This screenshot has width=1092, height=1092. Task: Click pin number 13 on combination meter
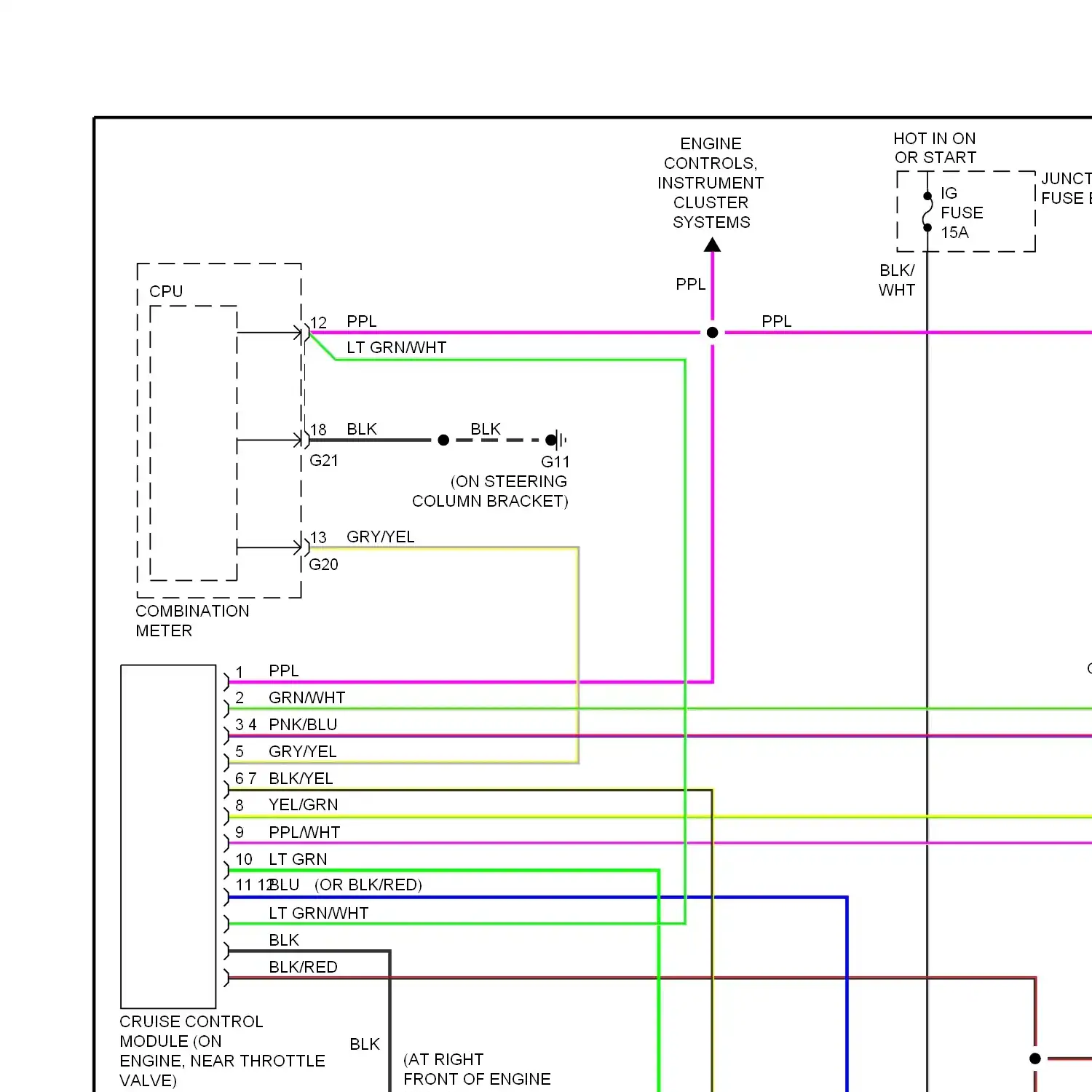point(318,537)
